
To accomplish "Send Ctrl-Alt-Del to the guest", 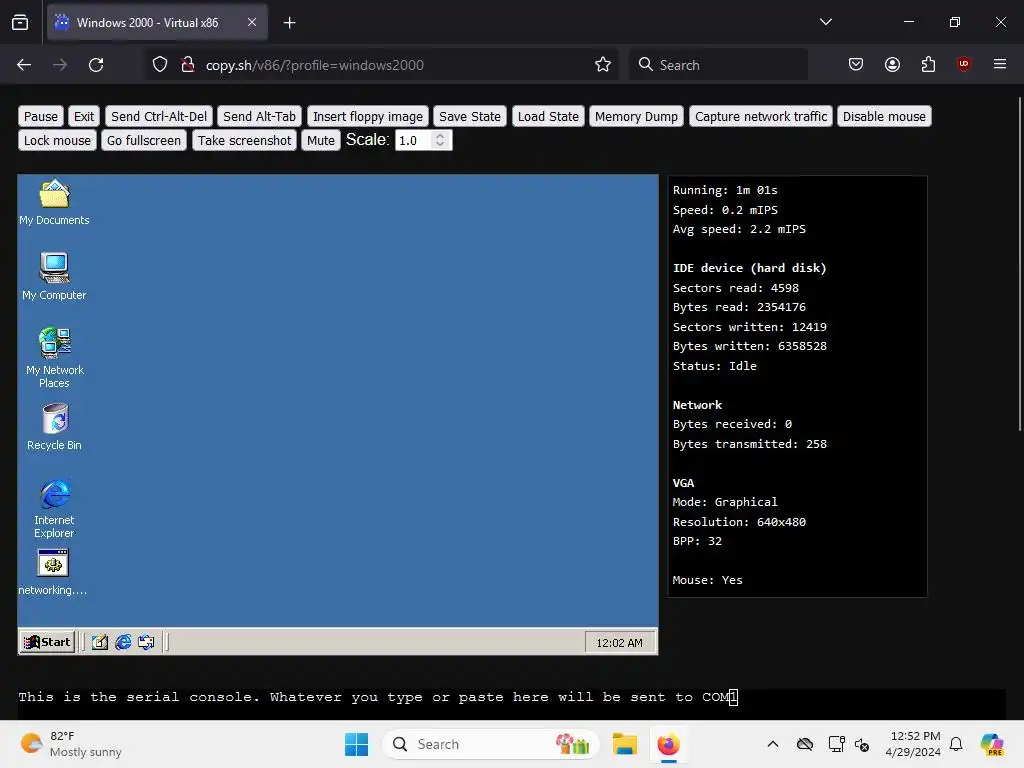I will [159, 116].
